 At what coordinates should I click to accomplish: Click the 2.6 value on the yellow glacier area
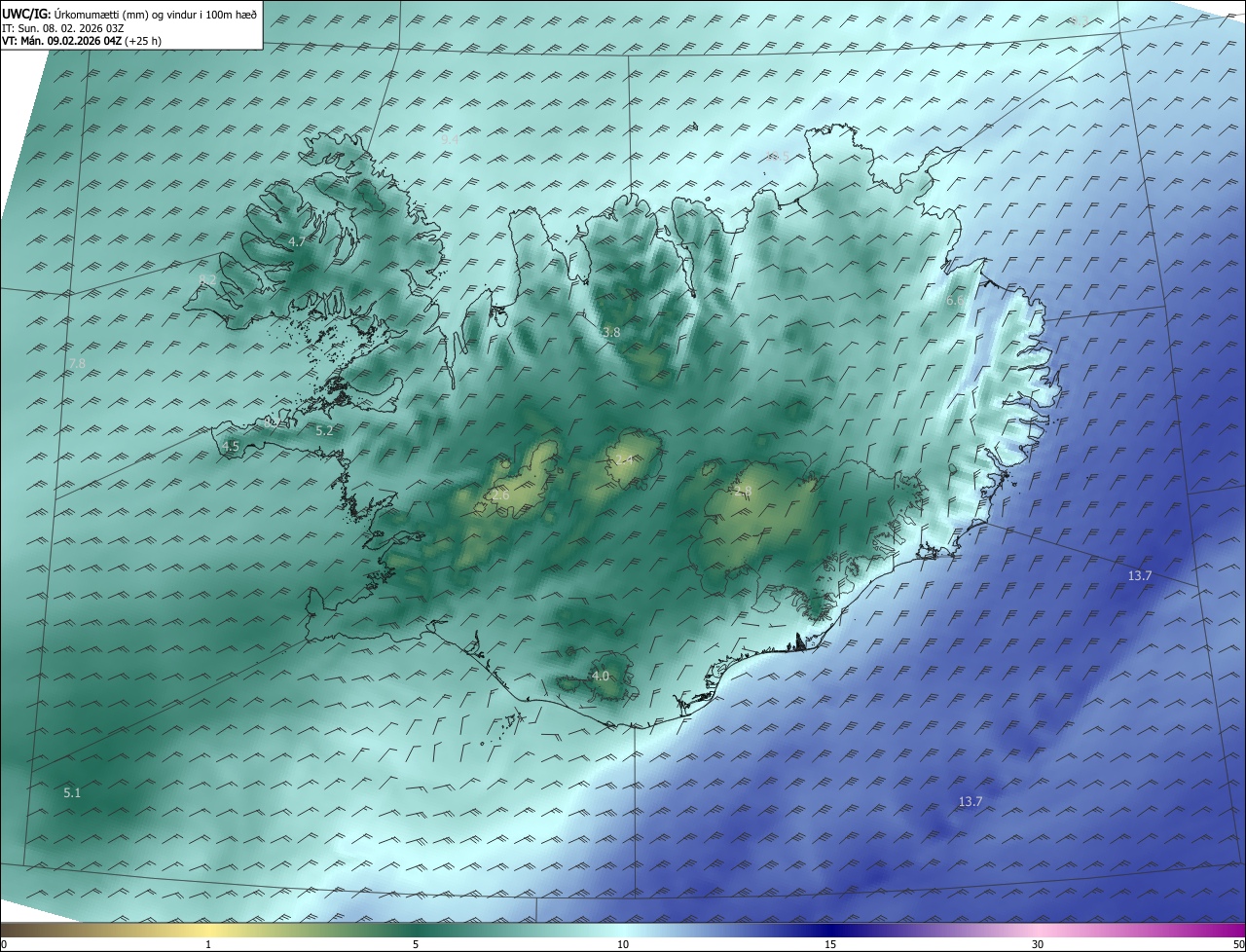[x=500, y=495]
